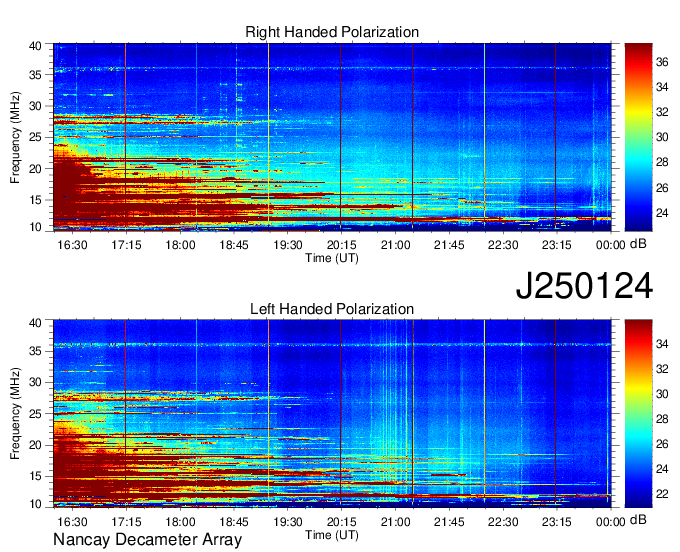Click the 28 dB tick on Right Handed colorbar

point(662,163)
